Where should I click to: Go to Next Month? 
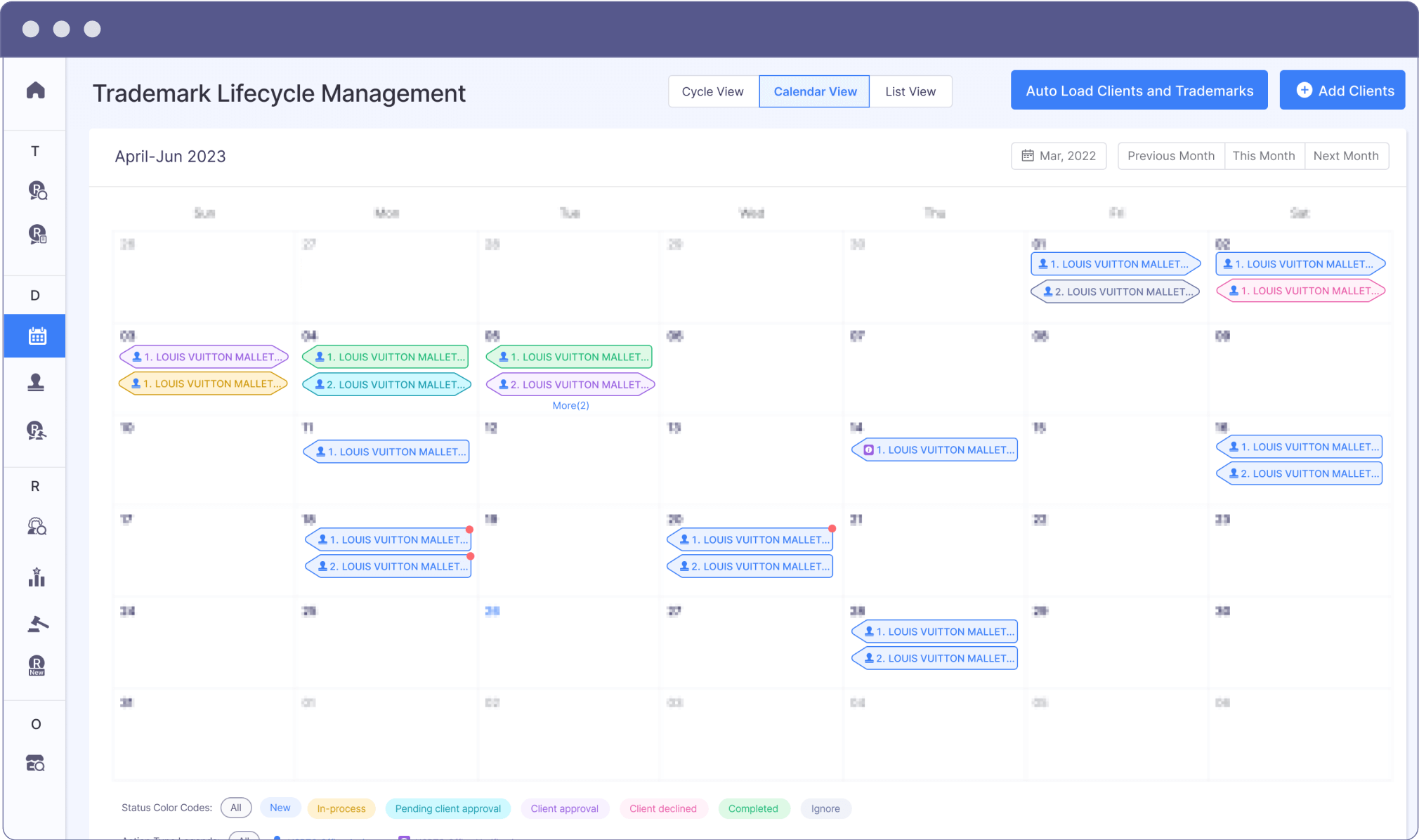pos(1345,156)
